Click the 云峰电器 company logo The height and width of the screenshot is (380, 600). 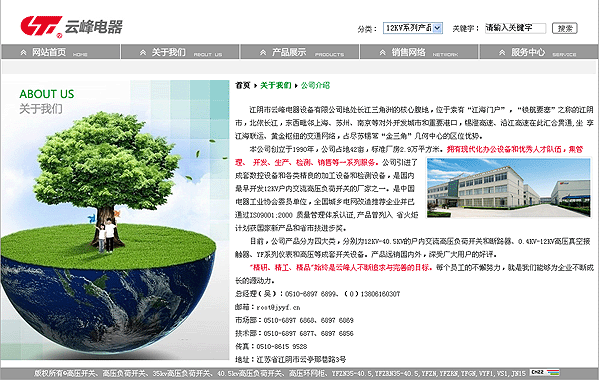point(71,27)
